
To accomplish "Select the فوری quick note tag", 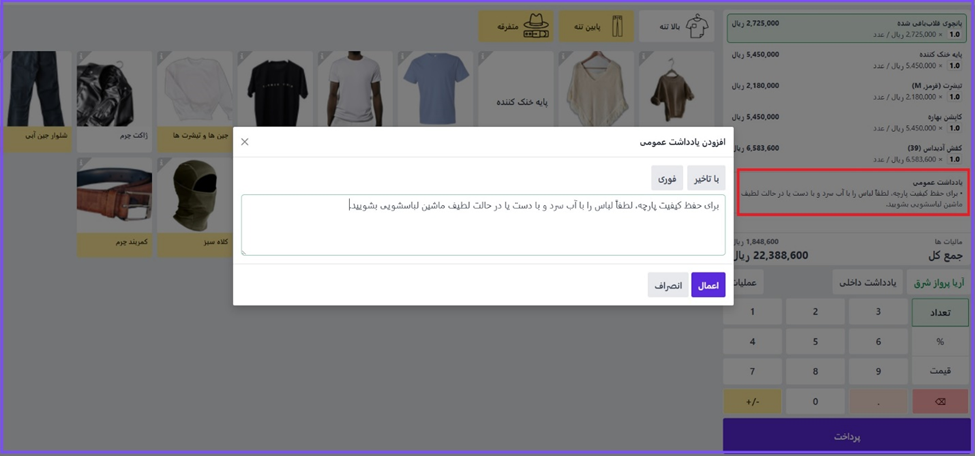I will (x=667, y=179).
